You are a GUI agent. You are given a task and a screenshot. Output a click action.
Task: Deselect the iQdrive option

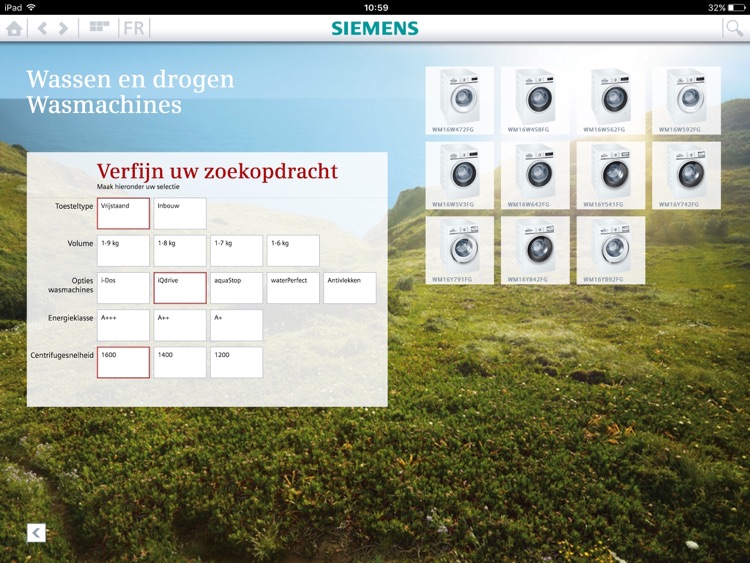[x=180, y=288]
